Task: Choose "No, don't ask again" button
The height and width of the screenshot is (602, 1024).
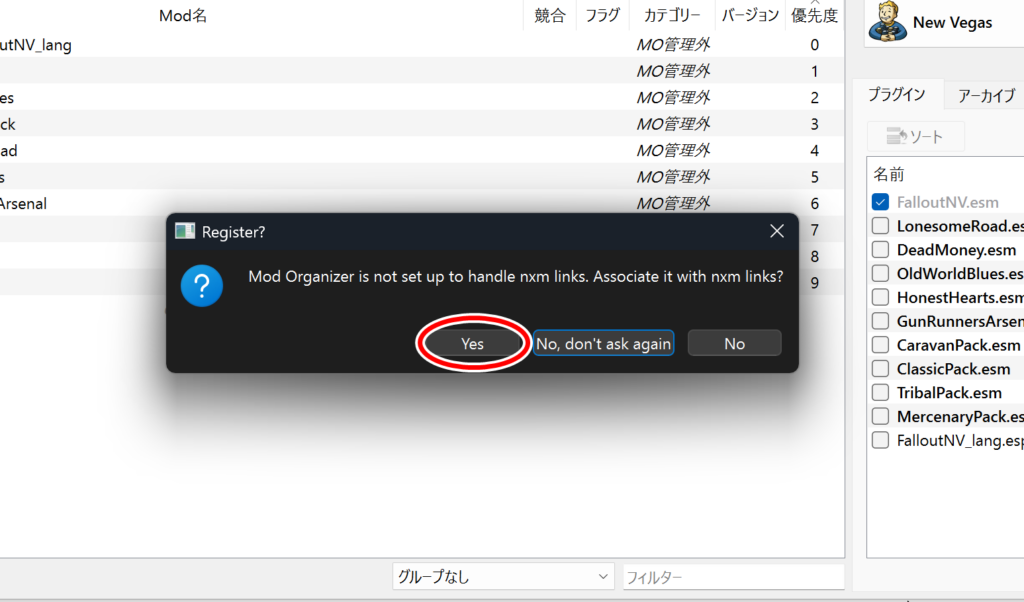Action: [603, 343]
